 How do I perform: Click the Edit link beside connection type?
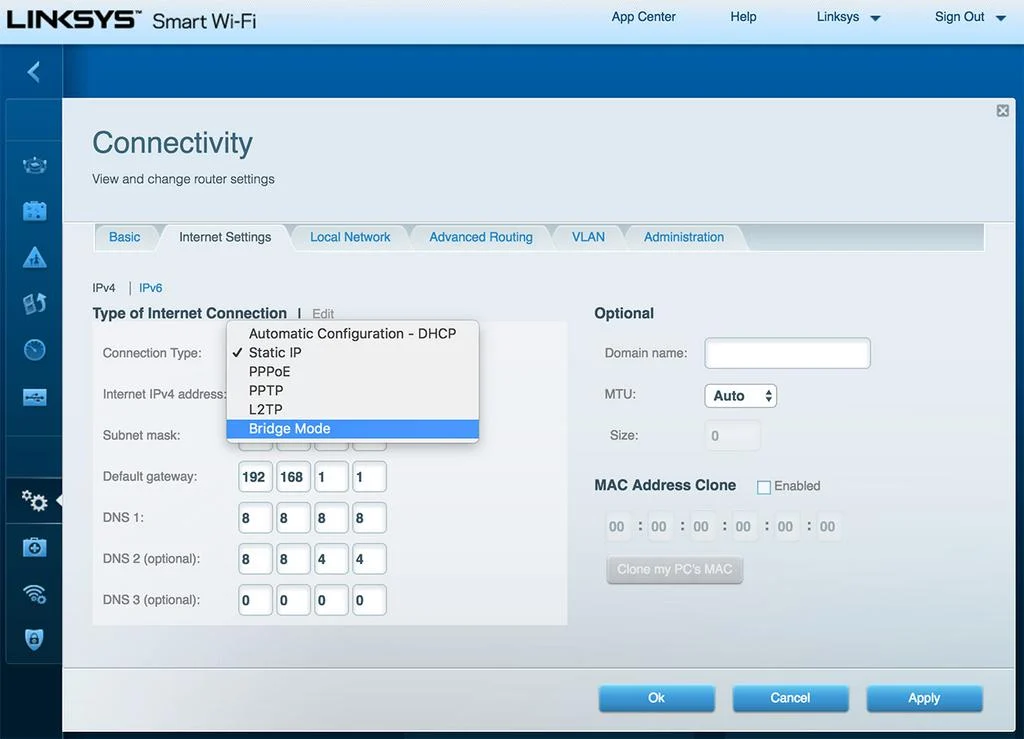(x=323, y=314)
